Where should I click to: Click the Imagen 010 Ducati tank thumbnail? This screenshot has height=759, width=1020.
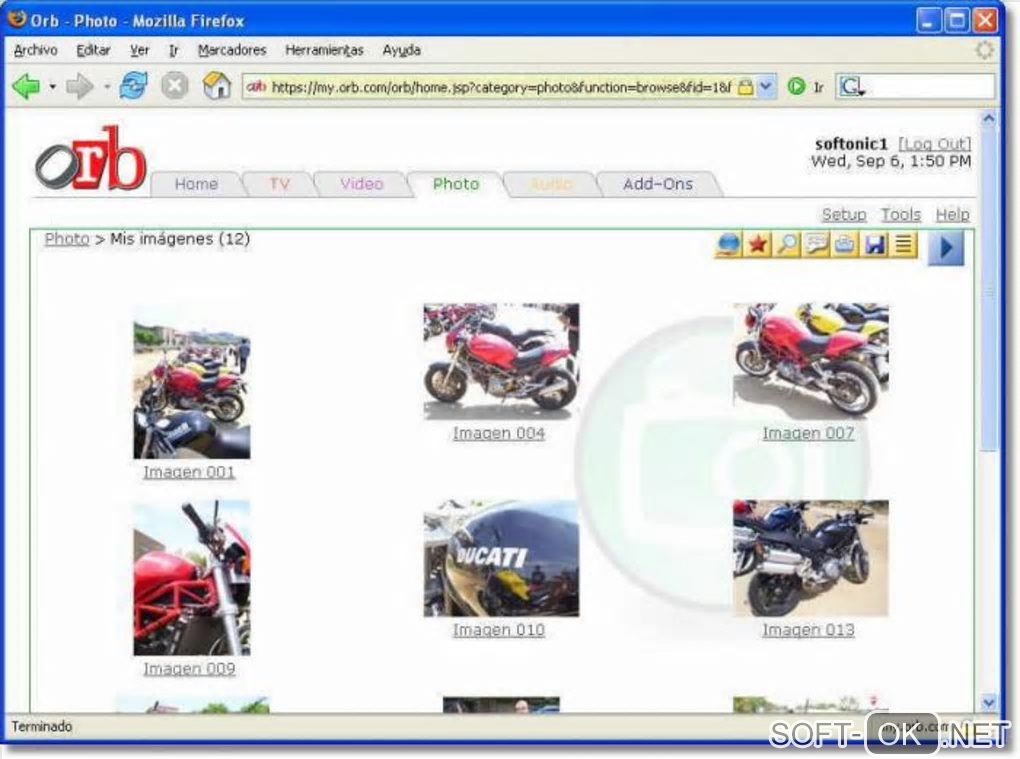pos(501,559)
